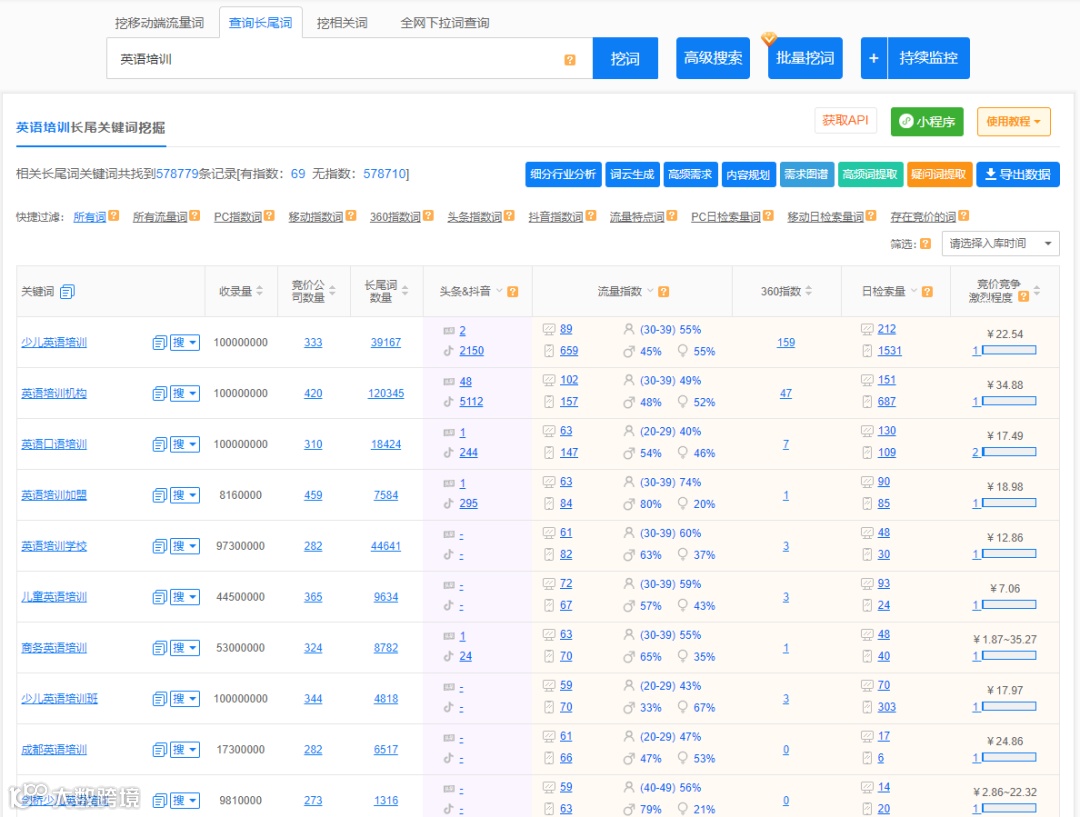Click 持续监控 button

pos(928,59)
